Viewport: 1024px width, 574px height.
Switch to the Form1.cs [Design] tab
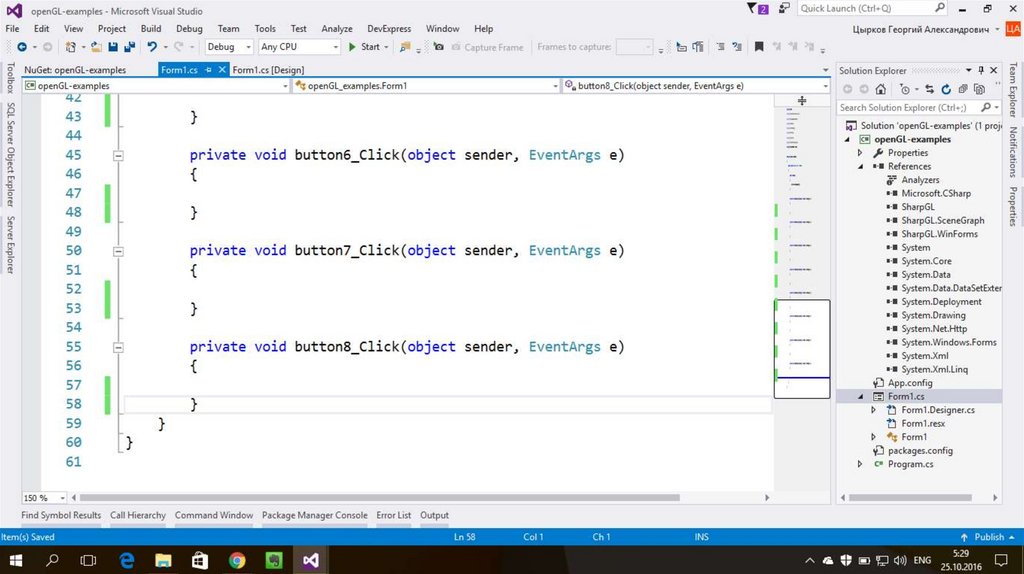[268, 70]
